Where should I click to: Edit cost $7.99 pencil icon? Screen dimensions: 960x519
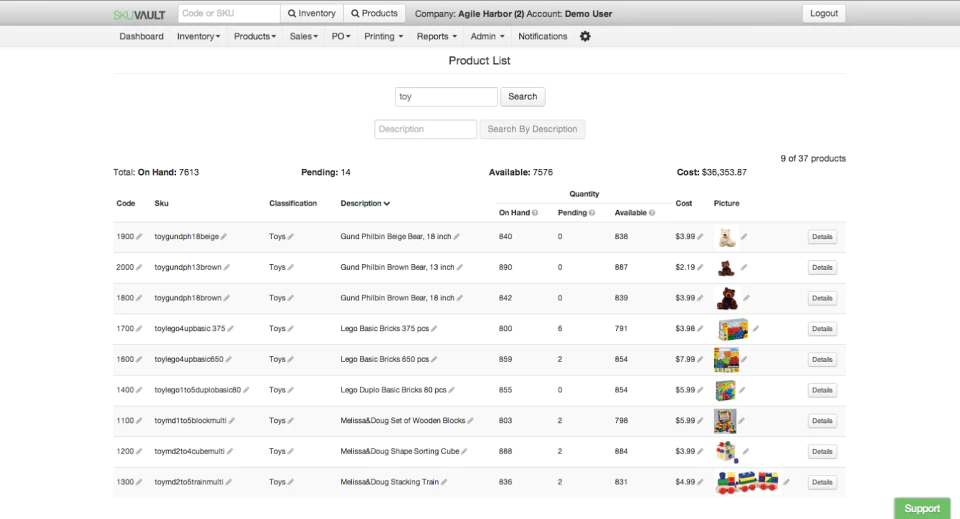click(700, 359)
